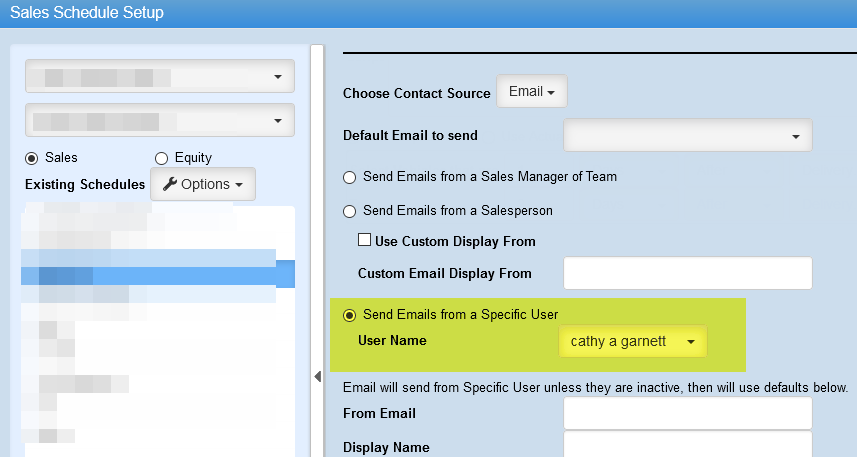The height and width of the screenshot is (457, 857).
Task: Expand the first blurred dropdown in left panel
Action: point(158,77)
